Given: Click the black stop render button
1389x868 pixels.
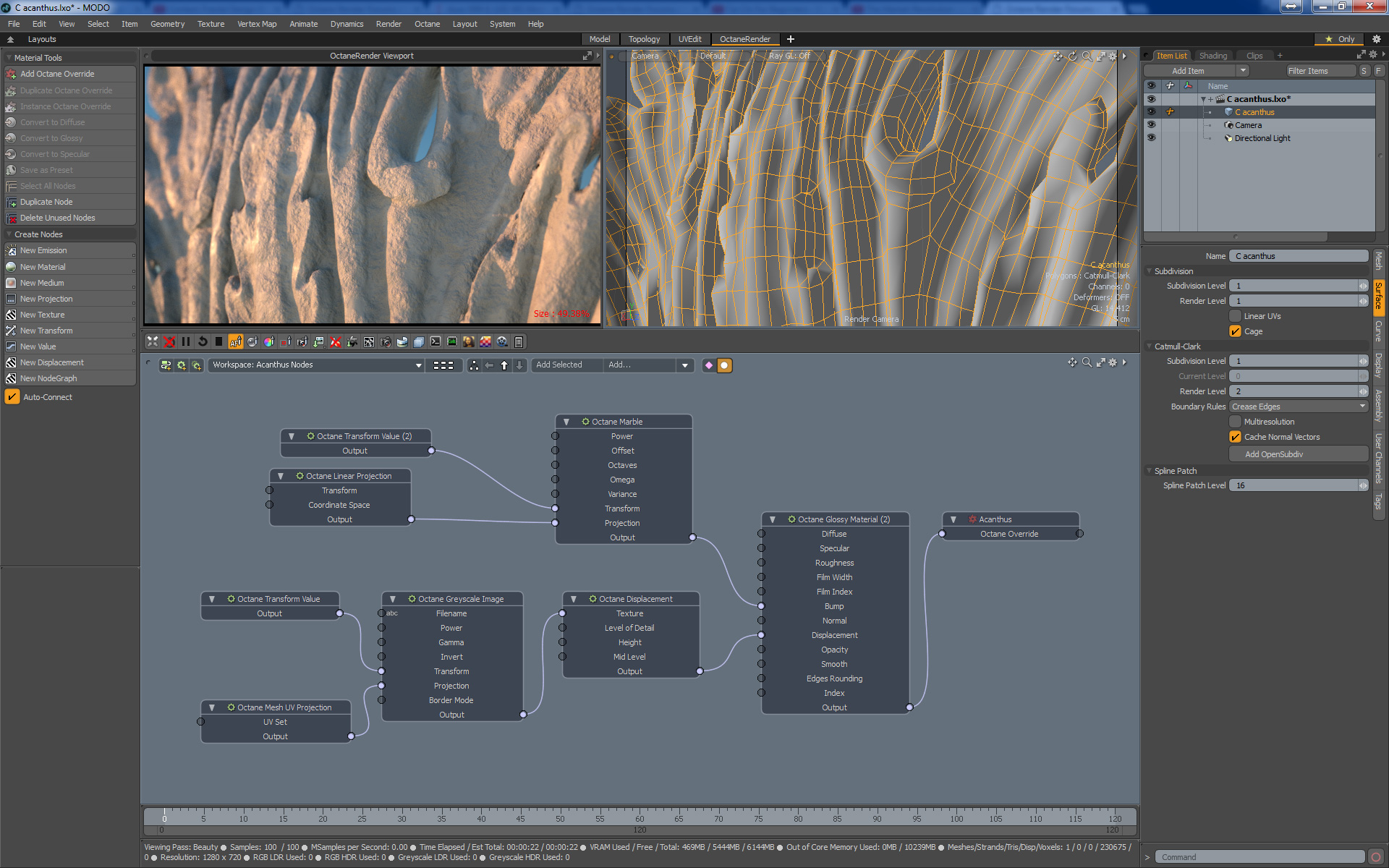Looking at the screenshot, I should [218, 342].
